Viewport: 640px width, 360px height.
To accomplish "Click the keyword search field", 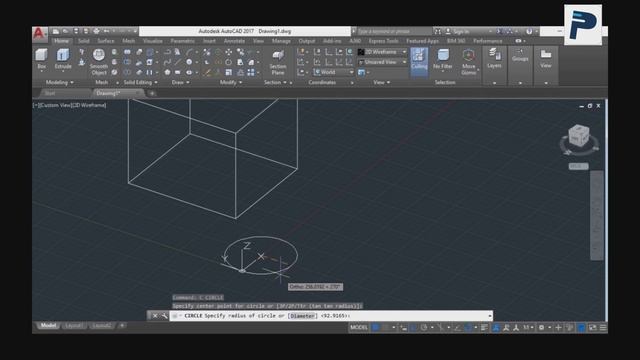I will pyautogui.click(x=394, y=31).
